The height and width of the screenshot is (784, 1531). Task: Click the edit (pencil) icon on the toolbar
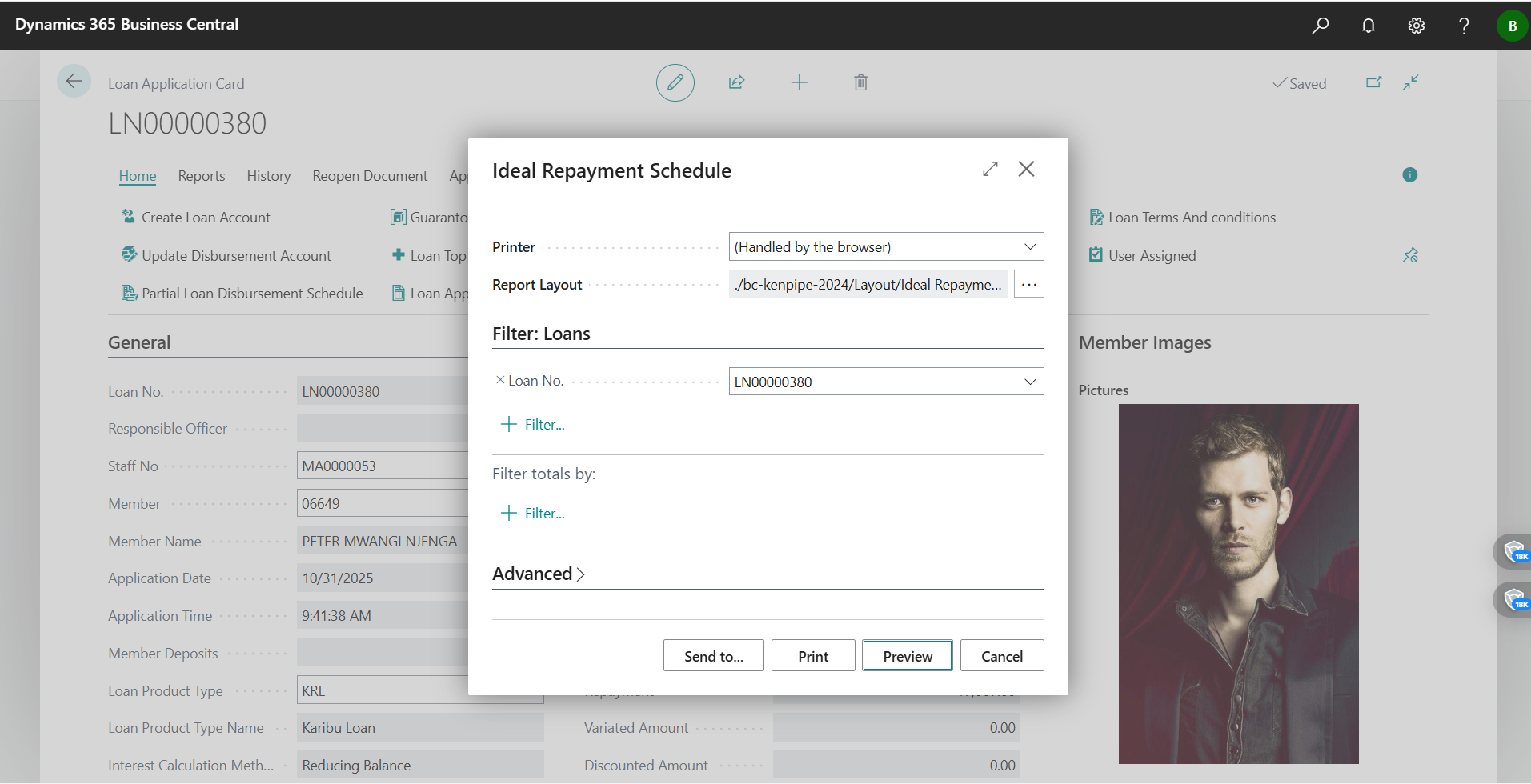click(x=675, y=82)
